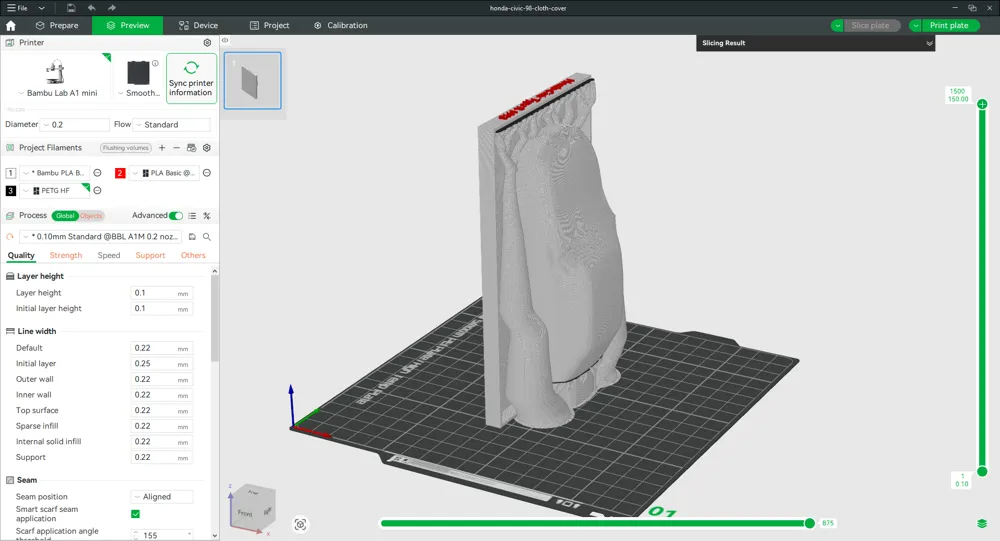The height and width of the screenshot is (541, 1000).
Task: Pick color for black filament 3 swatch
Action: coord(11,191)
